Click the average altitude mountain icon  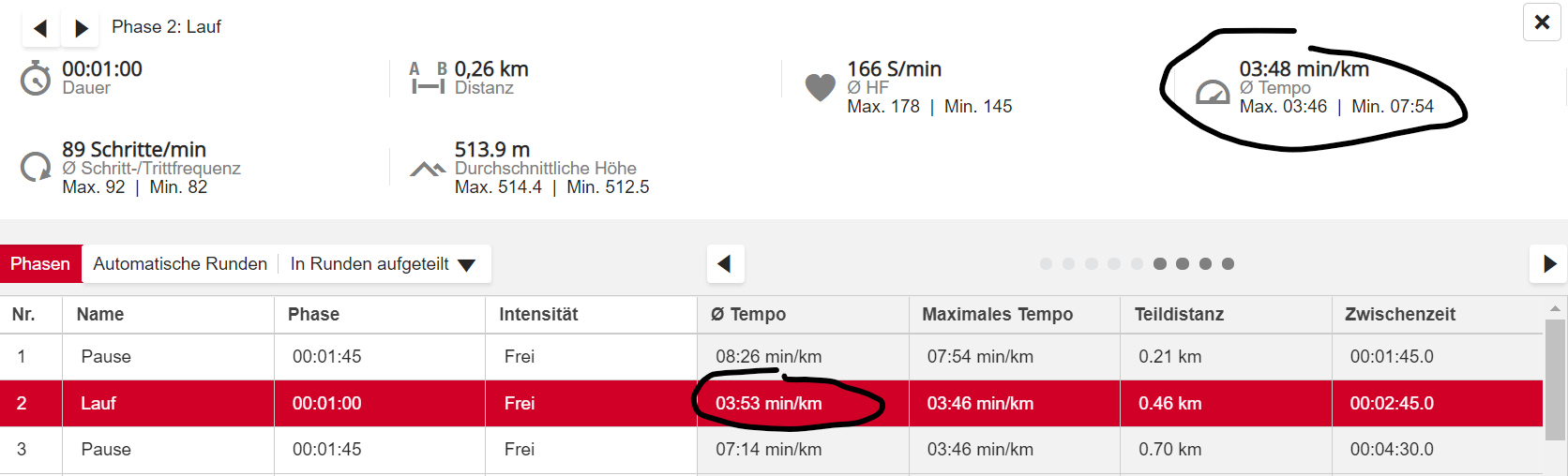(x=428, y=169)
